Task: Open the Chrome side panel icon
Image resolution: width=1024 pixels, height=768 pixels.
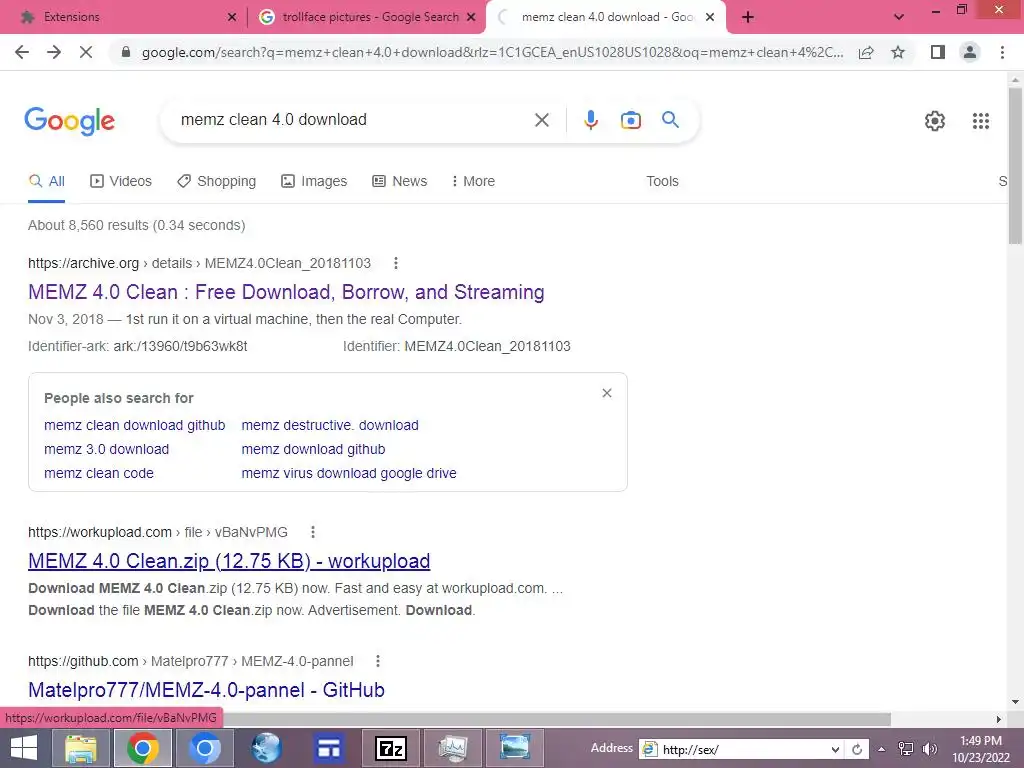Action: [938, 52]
